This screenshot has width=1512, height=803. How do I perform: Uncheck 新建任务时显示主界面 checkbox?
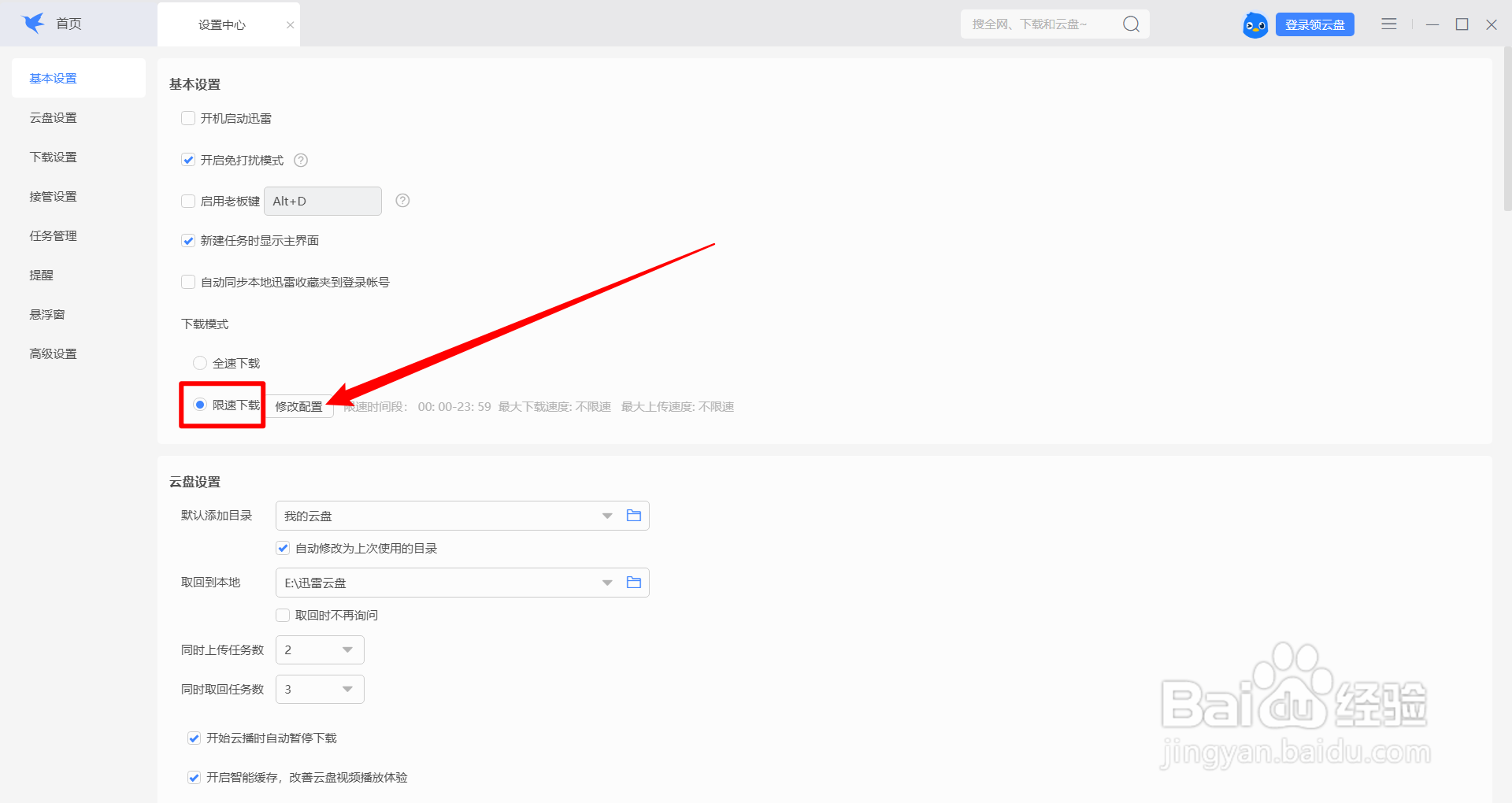[188, 241]
